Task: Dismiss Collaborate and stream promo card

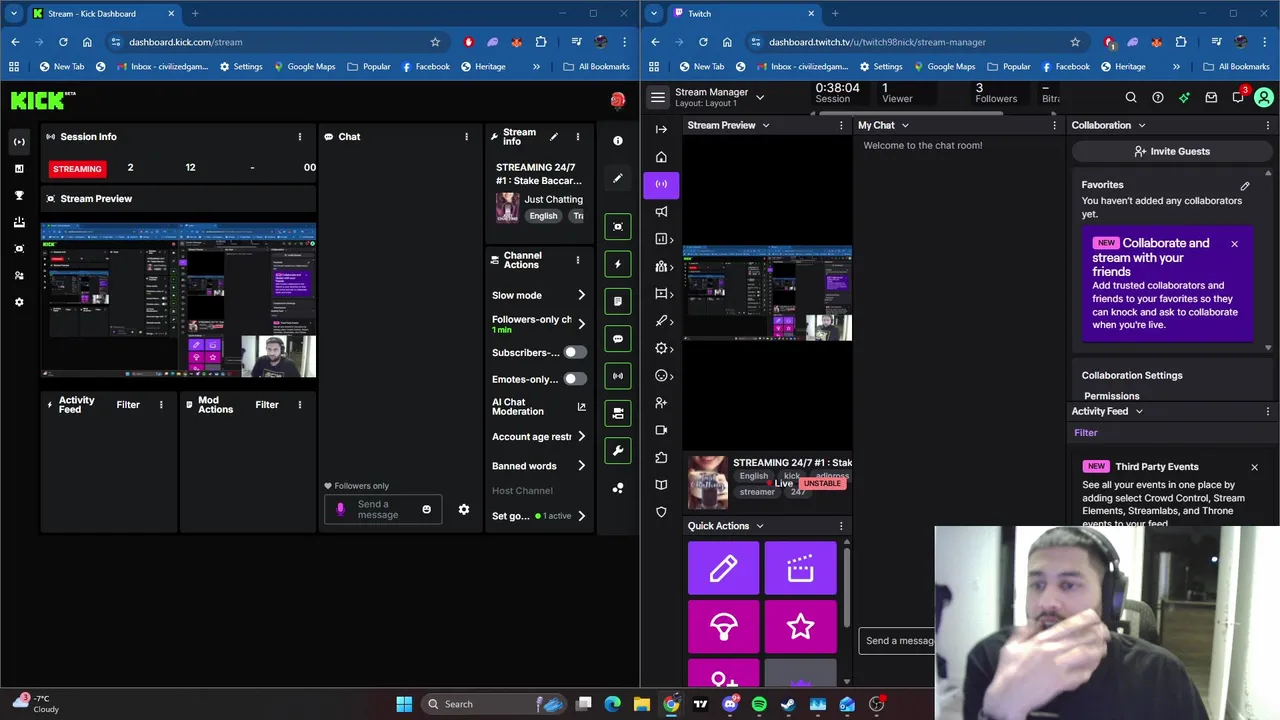Action: point(1234,244)
